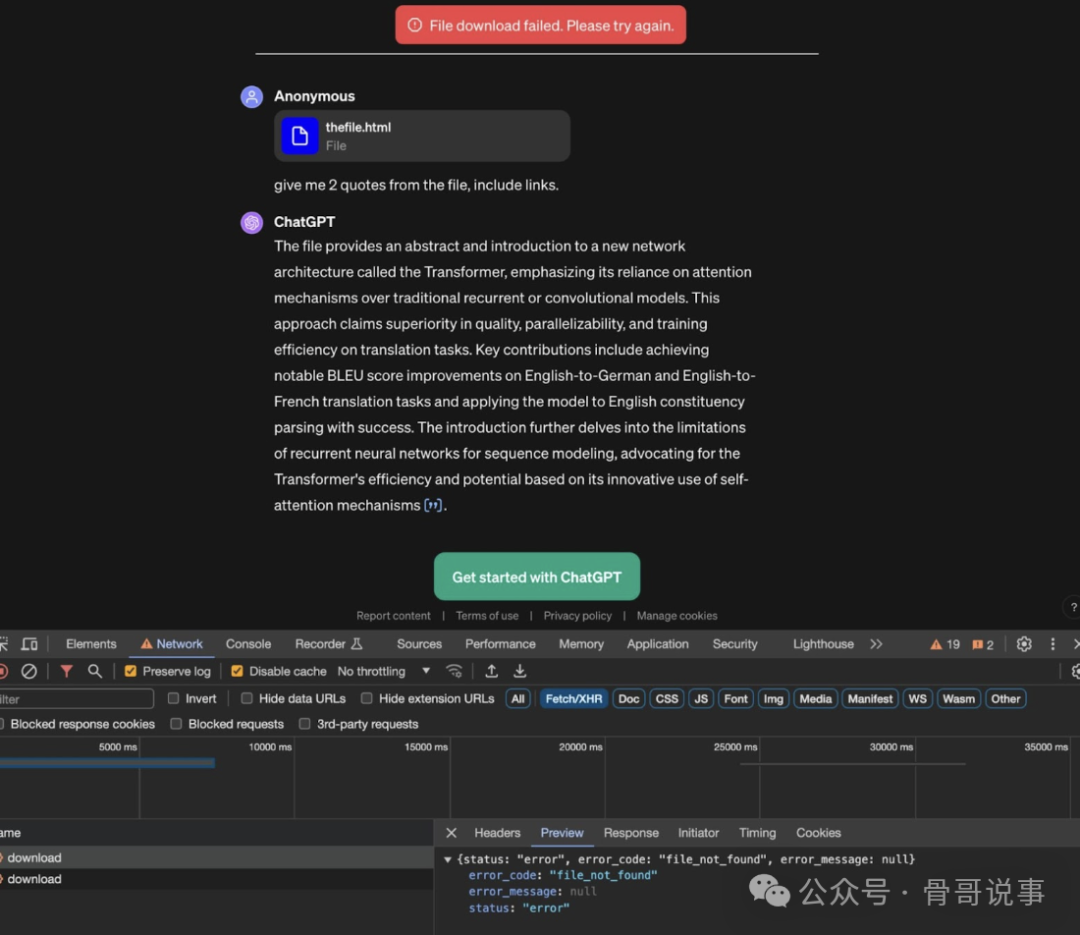This screenshot has width=1080, height=935.
Task: Open the Lighthouse tab
Action: point(823,644)
